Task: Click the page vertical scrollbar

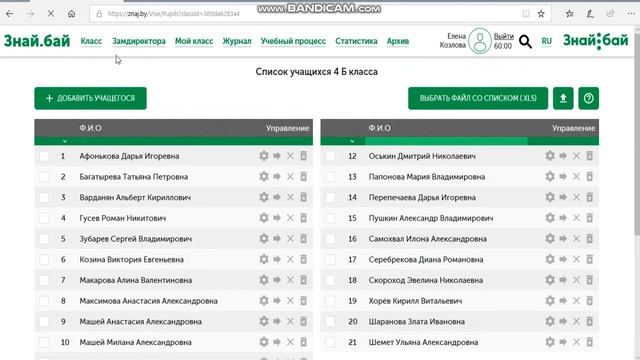Action: [637, 135]
